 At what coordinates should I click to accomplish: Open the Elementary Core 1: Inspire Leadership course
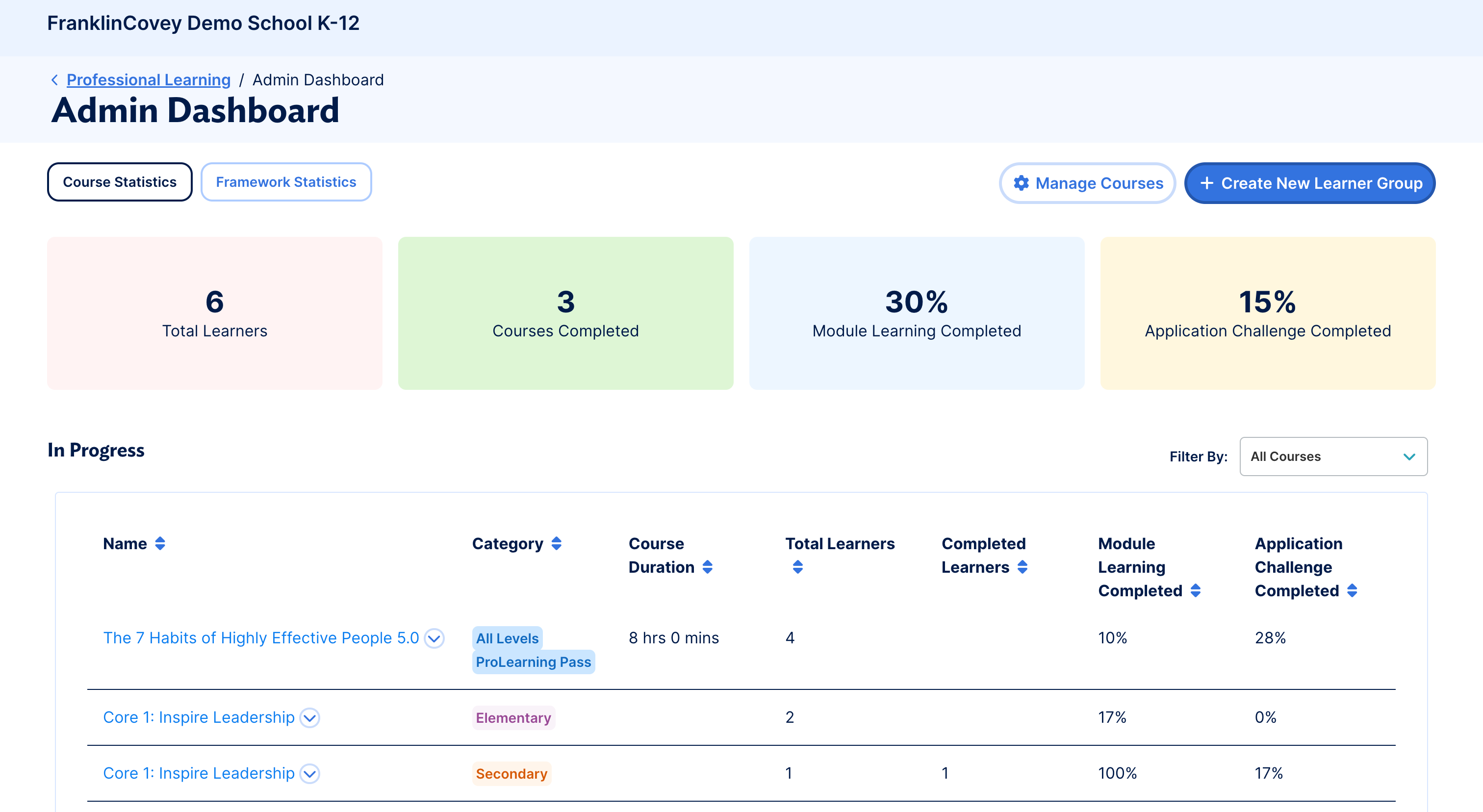199,717
